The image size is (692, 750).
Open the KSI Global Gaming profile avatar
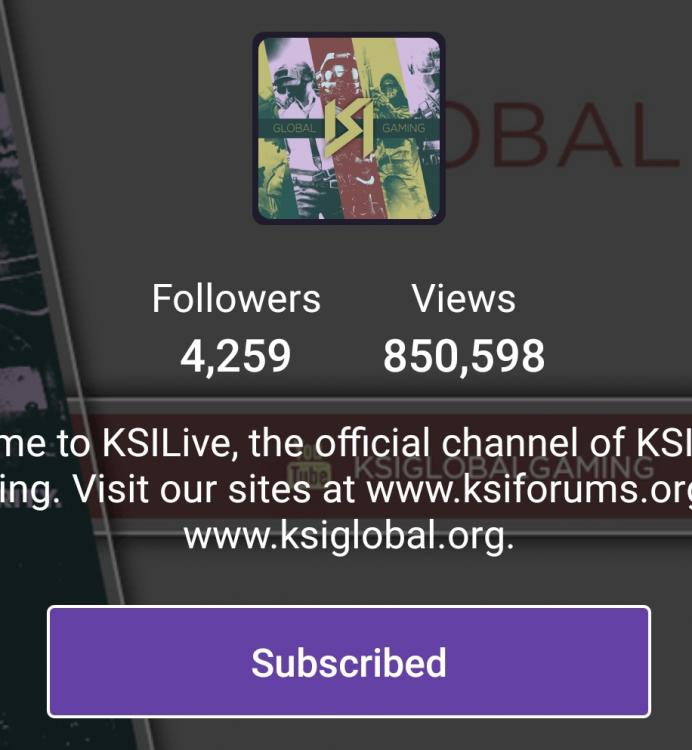pos(349,128)
